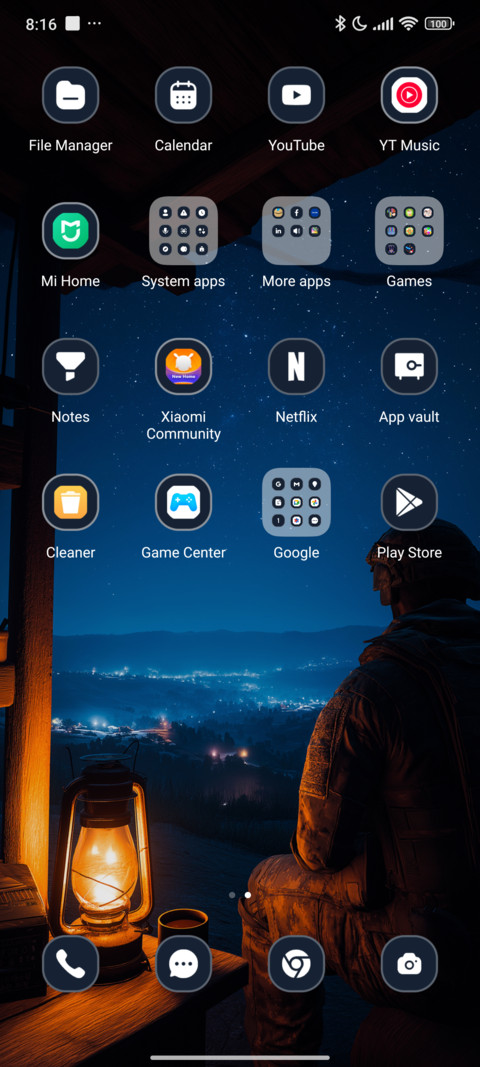Open the Netflix app
This screenshot has width=480, height=1067.
click(x=296, y=367)
